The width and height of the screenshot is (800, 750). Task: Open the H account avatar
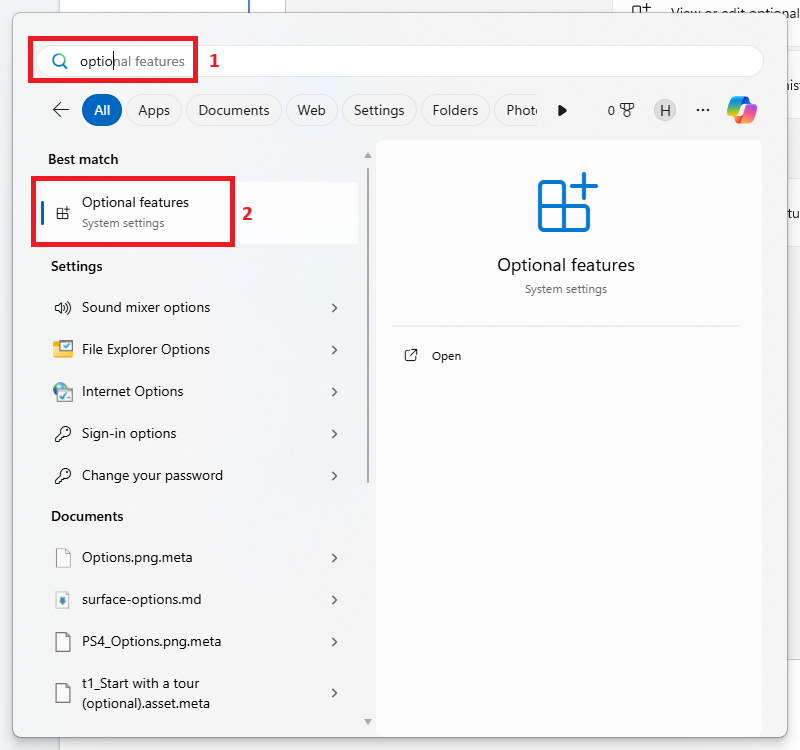tap(665, 110)
